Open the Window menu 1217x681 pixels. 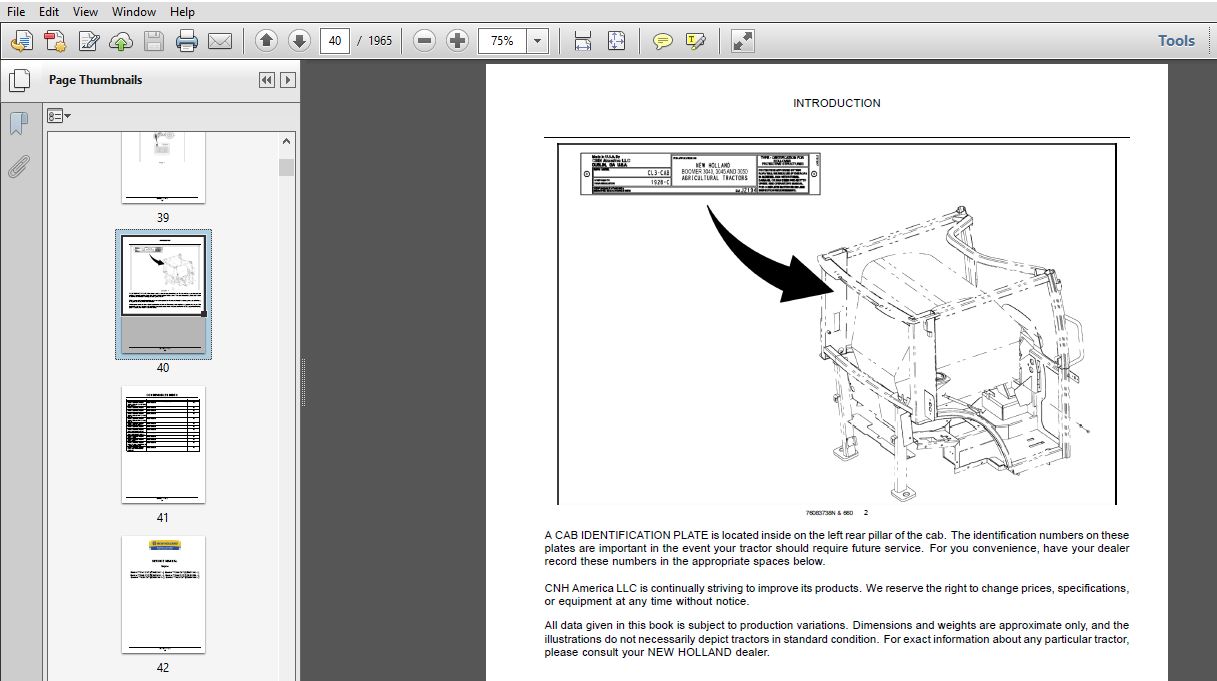click(134, 12)
